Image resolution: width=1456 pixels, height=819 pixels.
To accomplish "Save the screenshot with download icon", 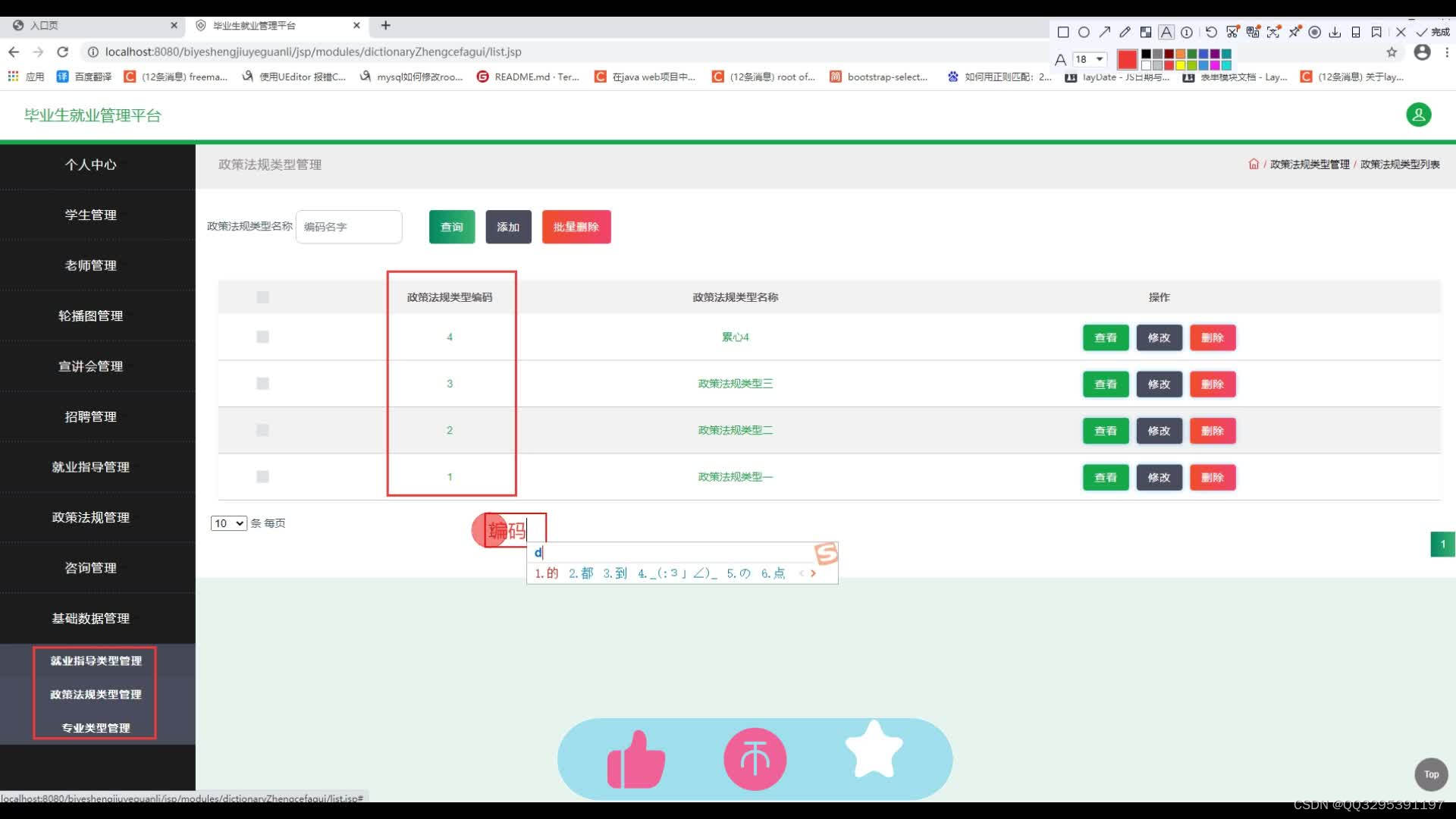I will (x=1335, y=33).
